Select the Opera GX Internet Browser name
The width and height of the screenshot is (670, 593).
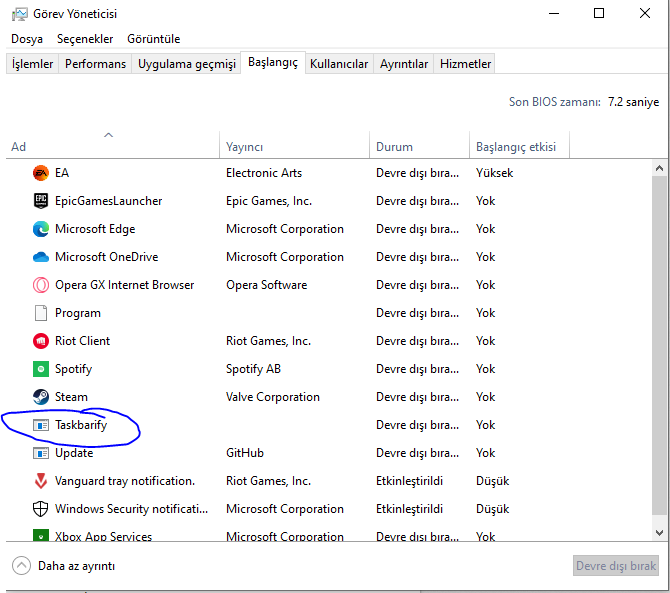click(125, 285)
